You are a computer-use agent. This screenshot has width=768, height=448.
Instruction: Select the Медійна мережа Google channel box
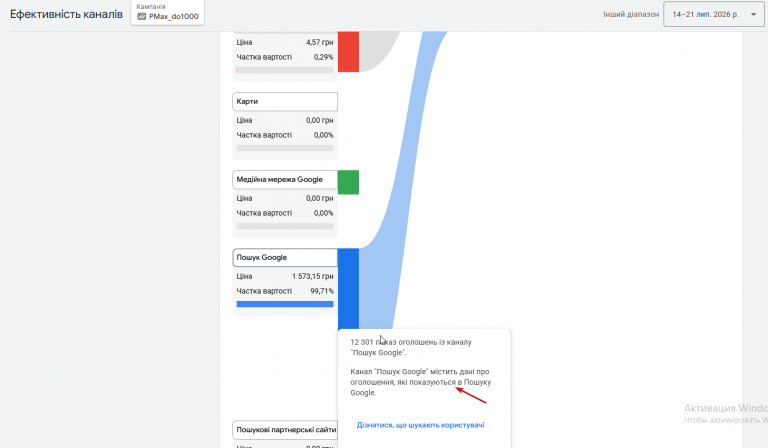tap(285, 179)
